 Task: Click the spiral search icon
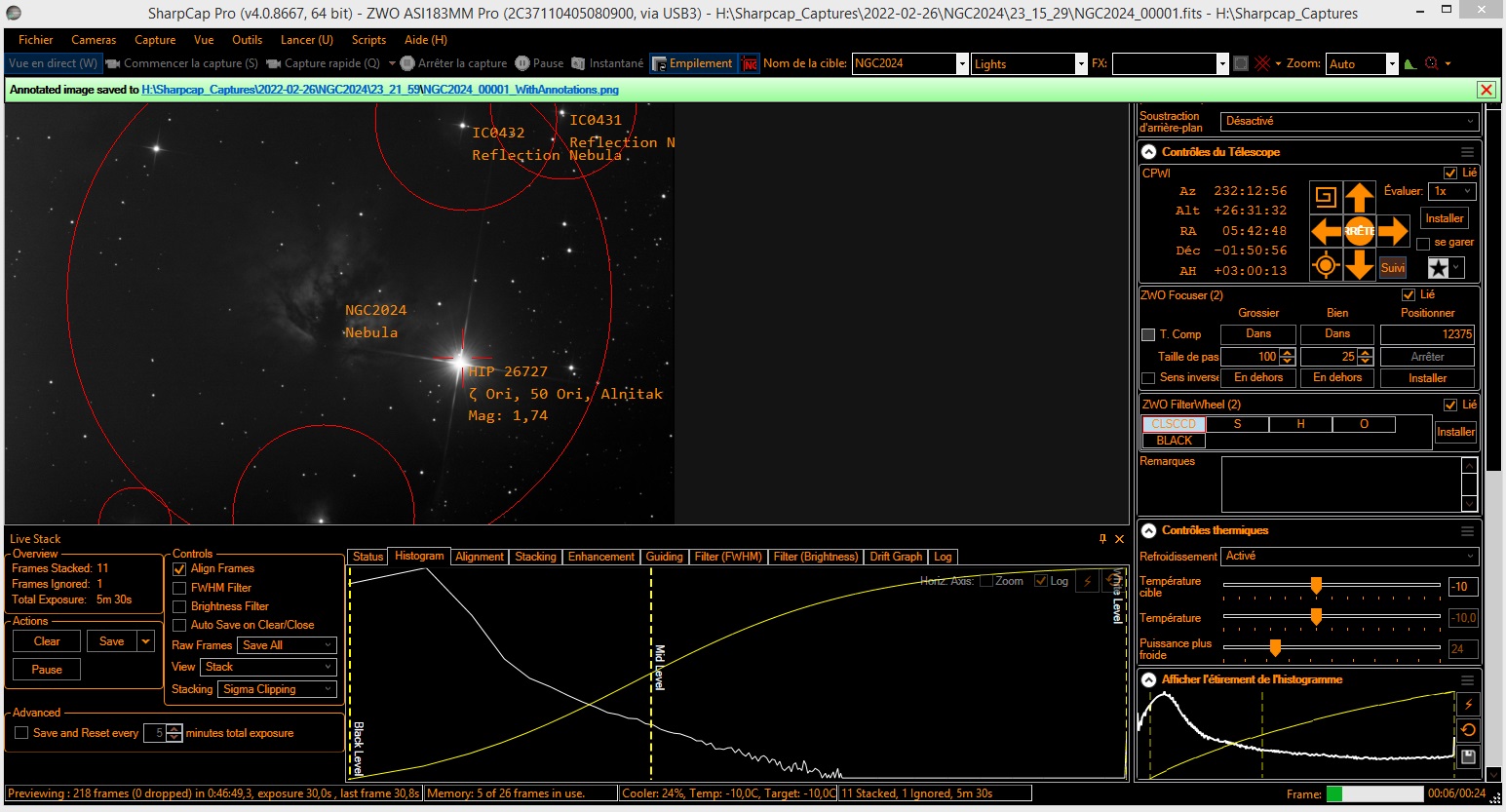pyautogui.click(x=1325, y=198)
